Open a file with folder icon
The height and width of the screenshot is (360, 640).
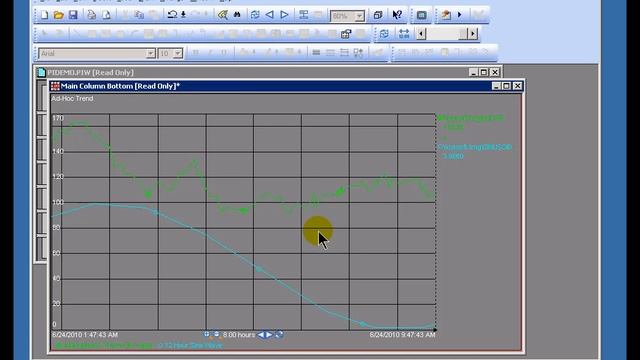(58, 15)
